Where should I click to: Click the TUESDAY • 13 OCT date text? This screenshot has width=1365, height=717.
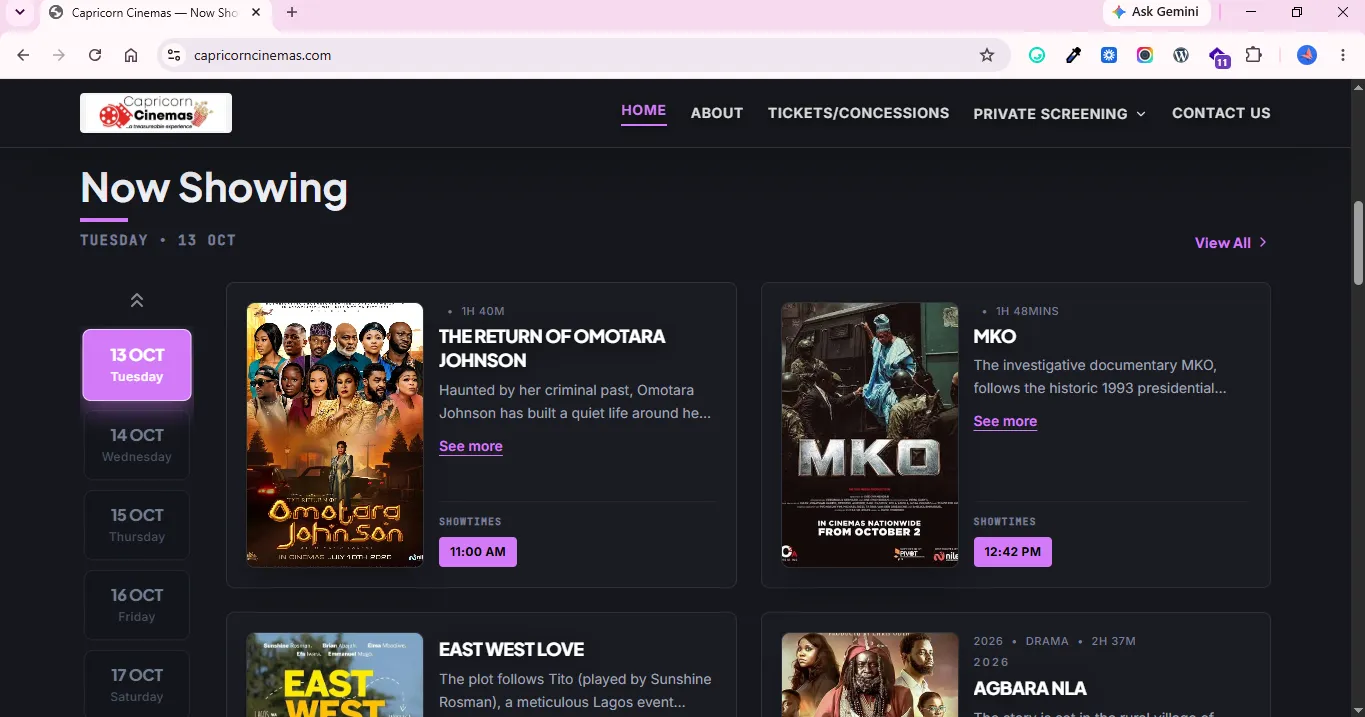[x=158, y=241]
